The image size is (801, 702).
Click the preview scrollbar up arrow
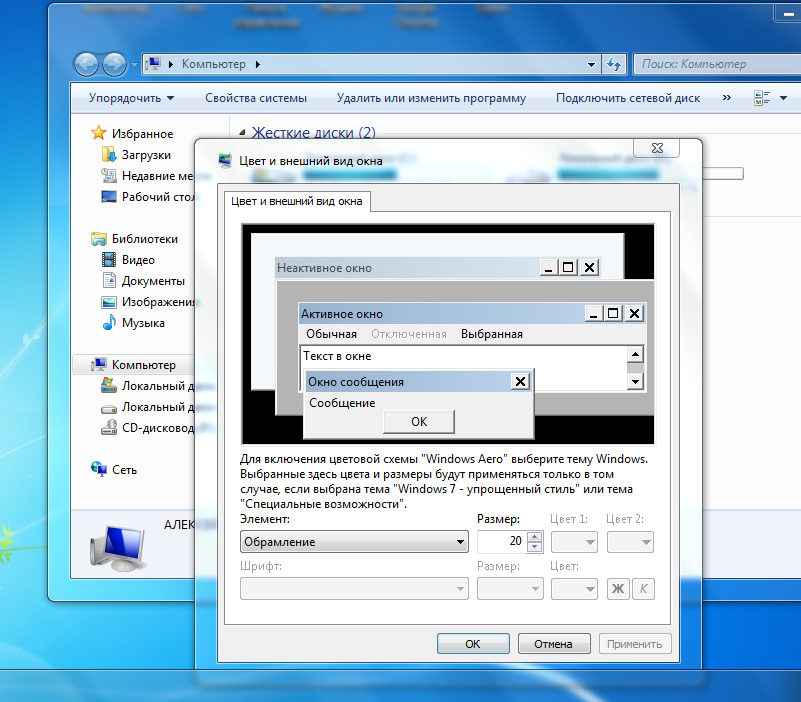pos(635,354)
